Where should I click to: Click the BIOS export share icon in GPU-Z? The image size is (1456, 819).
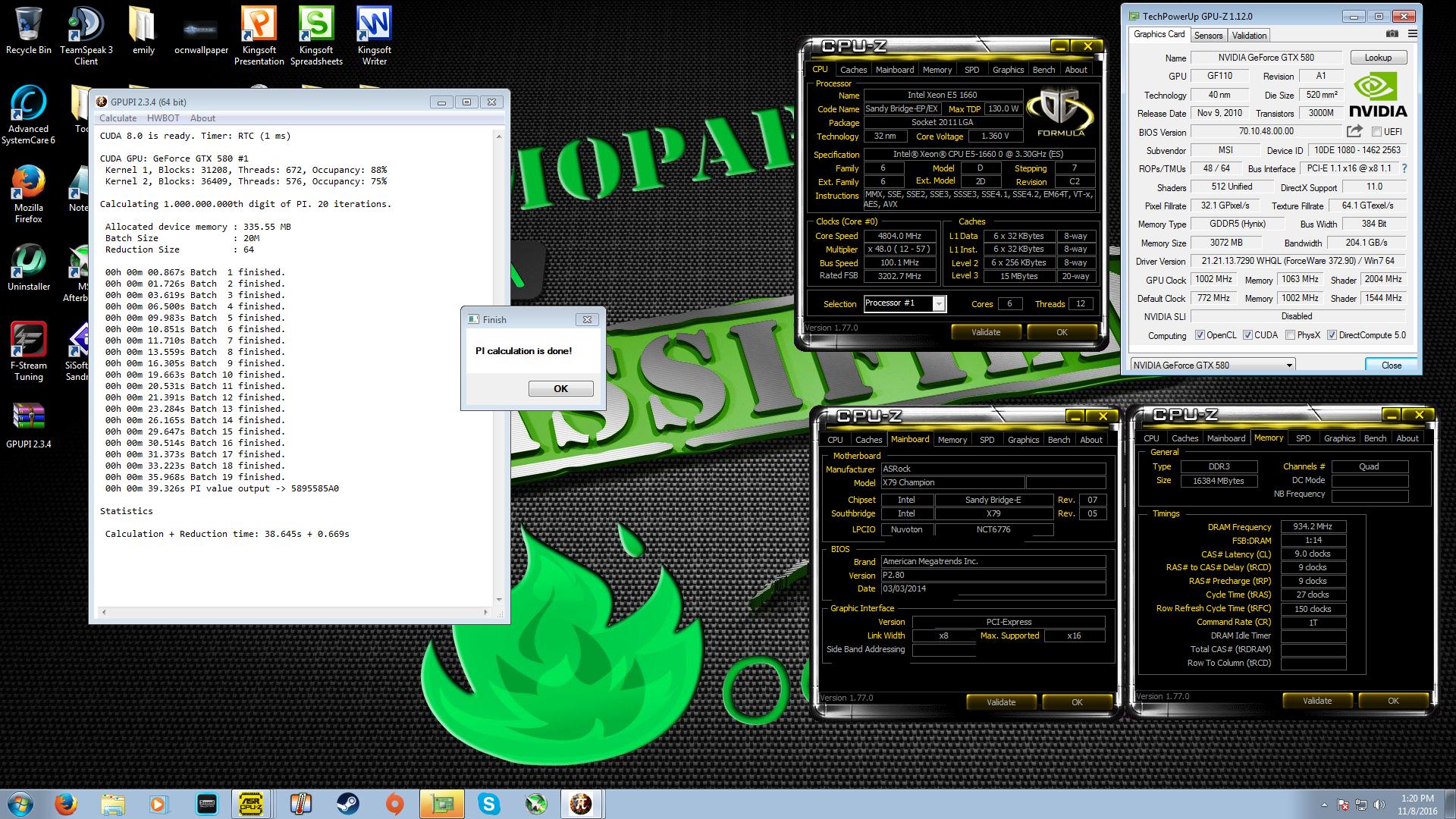1354,131
